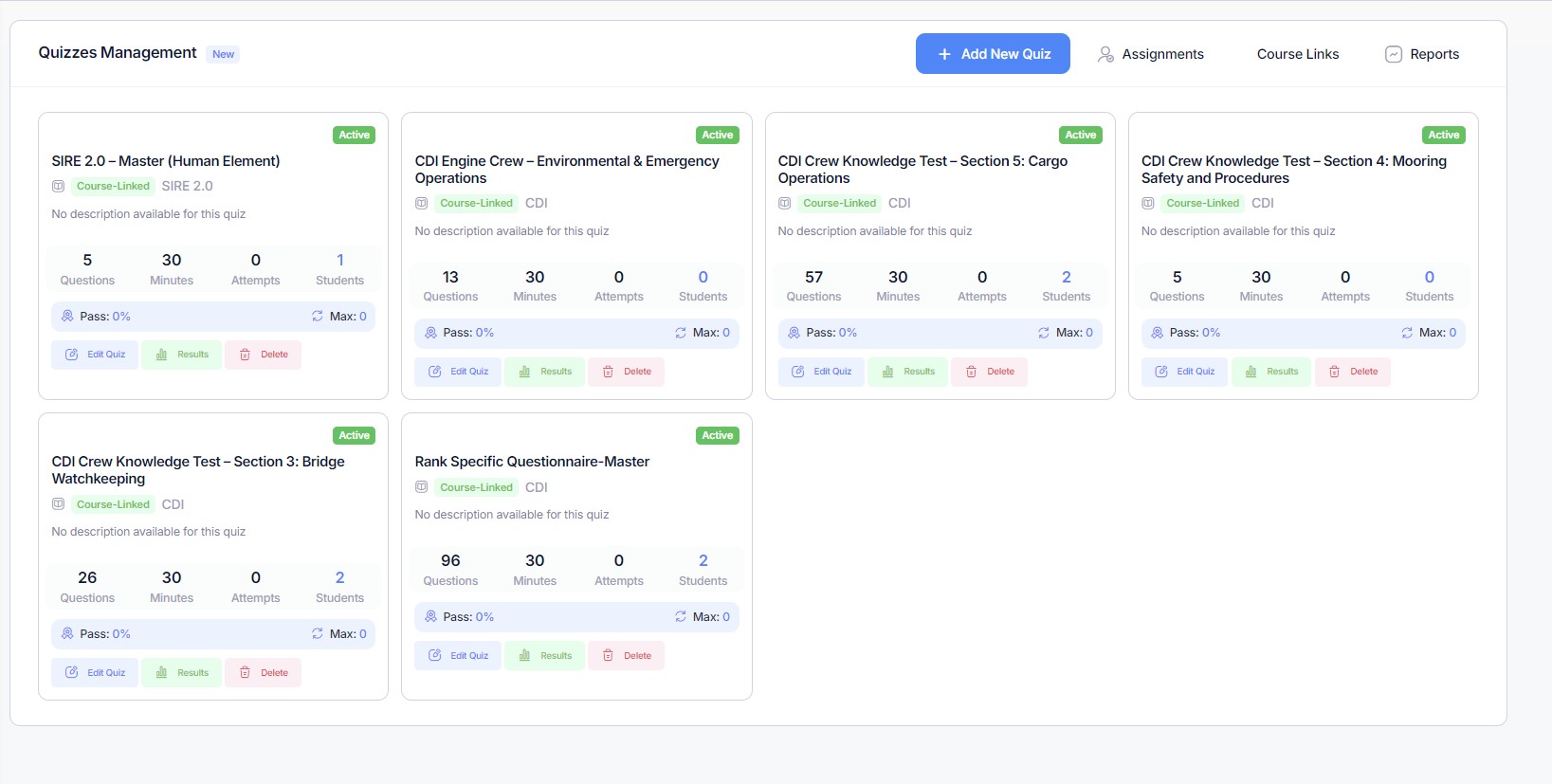Delete the SIRE 2.0 Master quiz
Screen dimensions: 1552x784
(x=263, y=355)
